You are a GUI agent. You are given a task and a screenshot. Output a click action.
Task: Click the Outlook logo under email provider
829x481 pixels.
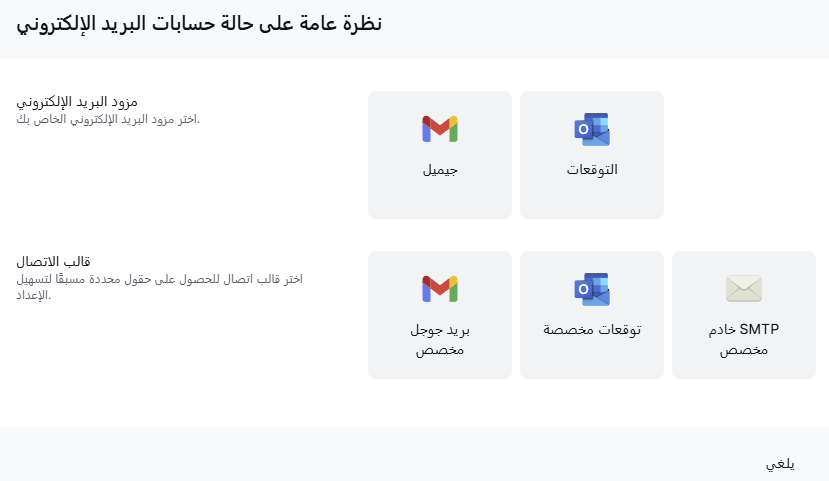pos(592,129)
